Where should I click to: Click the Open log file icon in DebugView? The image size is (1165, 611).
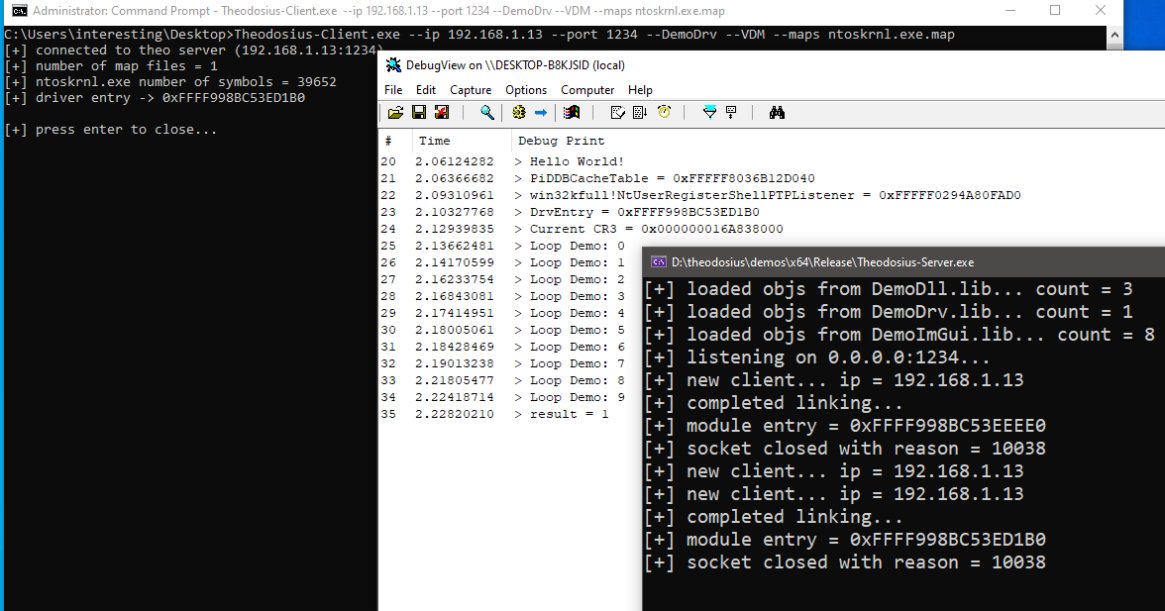click(x=395, y=113)
